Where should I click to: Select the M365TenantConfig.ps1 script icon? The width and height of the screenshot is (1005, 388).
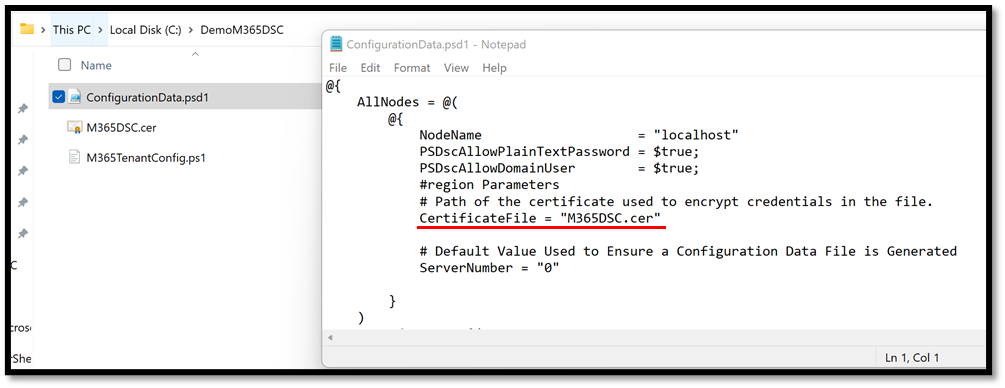[x=74, y=157]
